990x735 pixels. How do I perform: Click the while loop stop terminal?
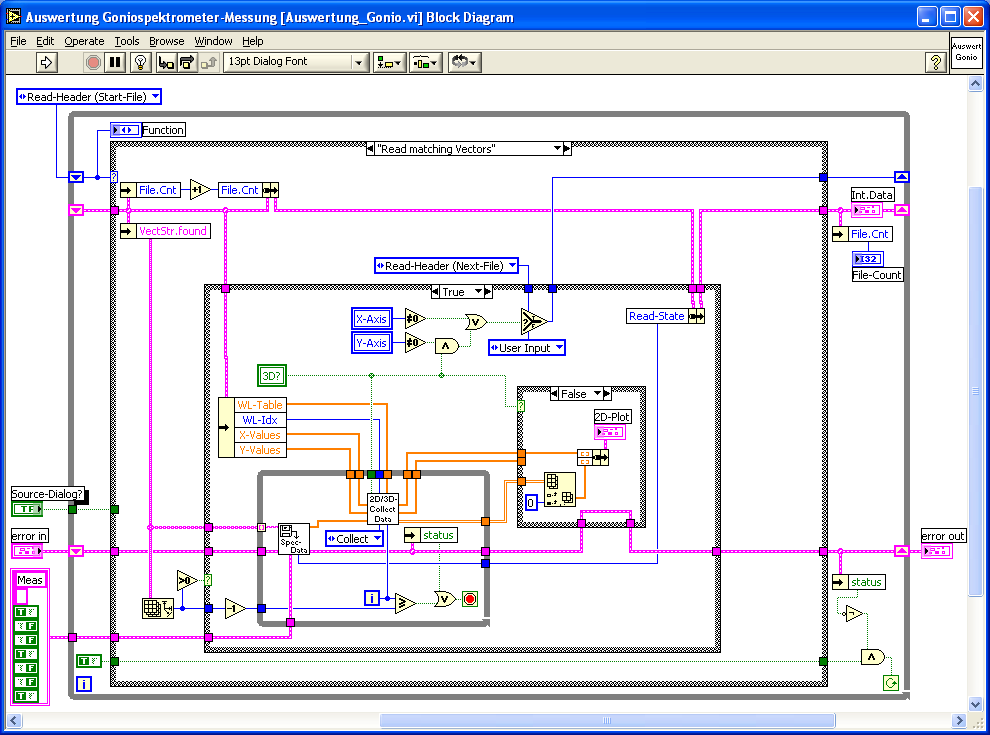point(470,599)
